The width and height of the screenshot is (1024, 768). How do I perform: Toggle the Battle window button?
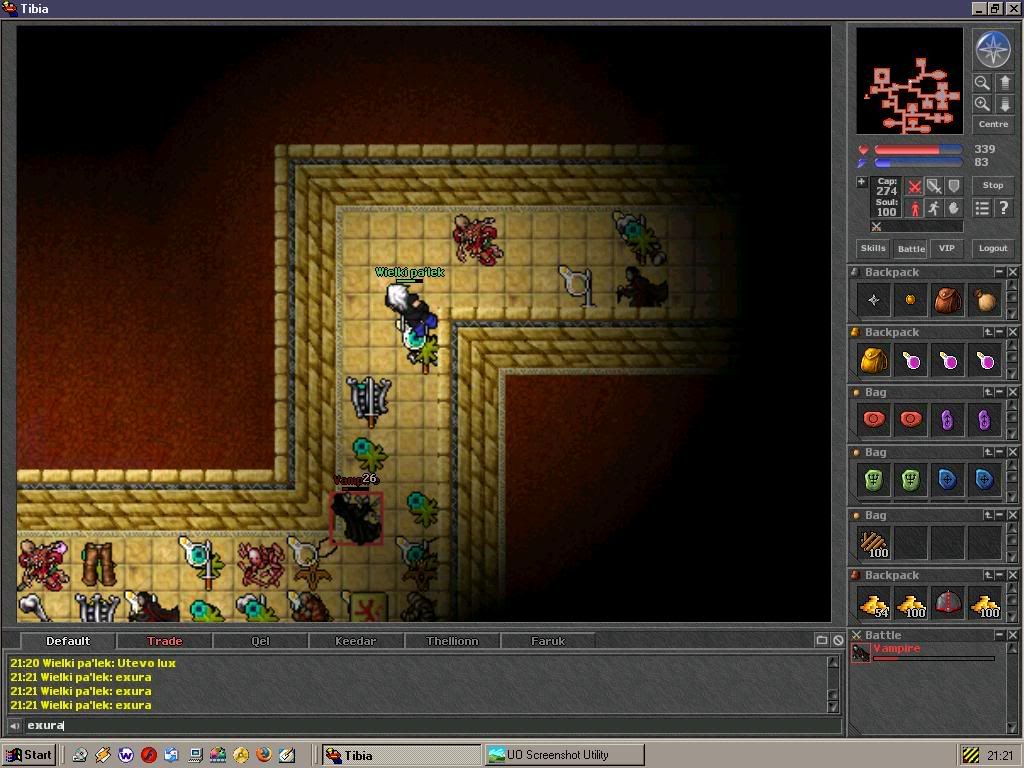pos(911,248)
